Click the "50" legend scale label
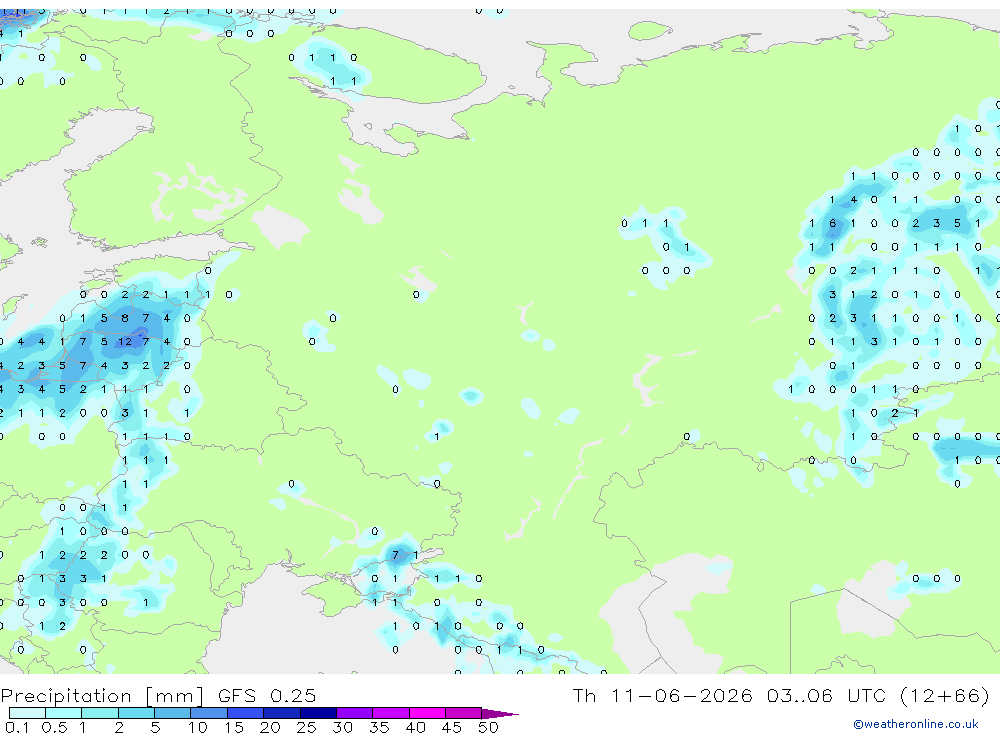Viewport: 1000px width, 733px height. [488, 727]
